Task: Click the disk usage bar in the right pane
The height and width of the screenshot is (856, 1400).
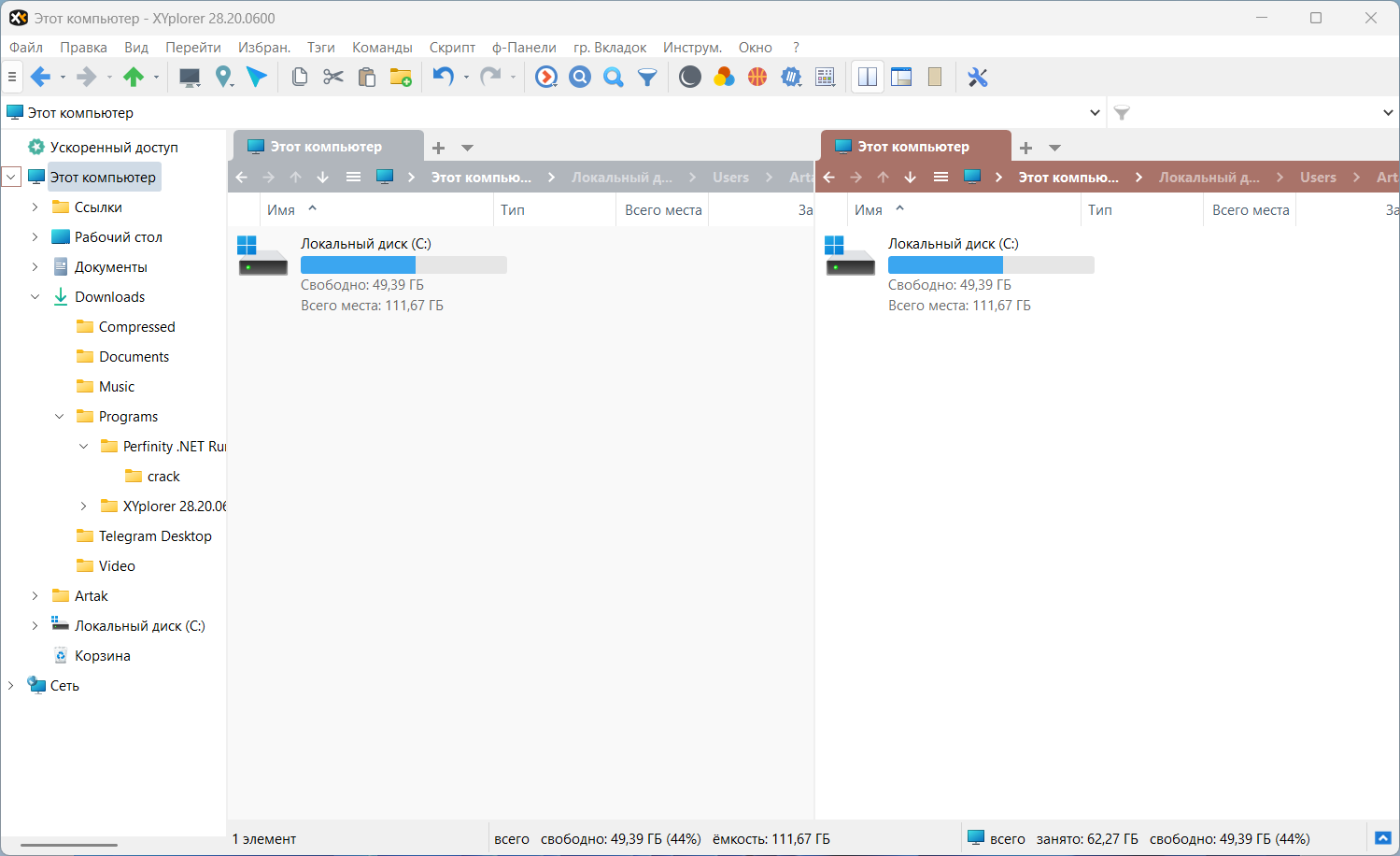Action: pos(991,264)
